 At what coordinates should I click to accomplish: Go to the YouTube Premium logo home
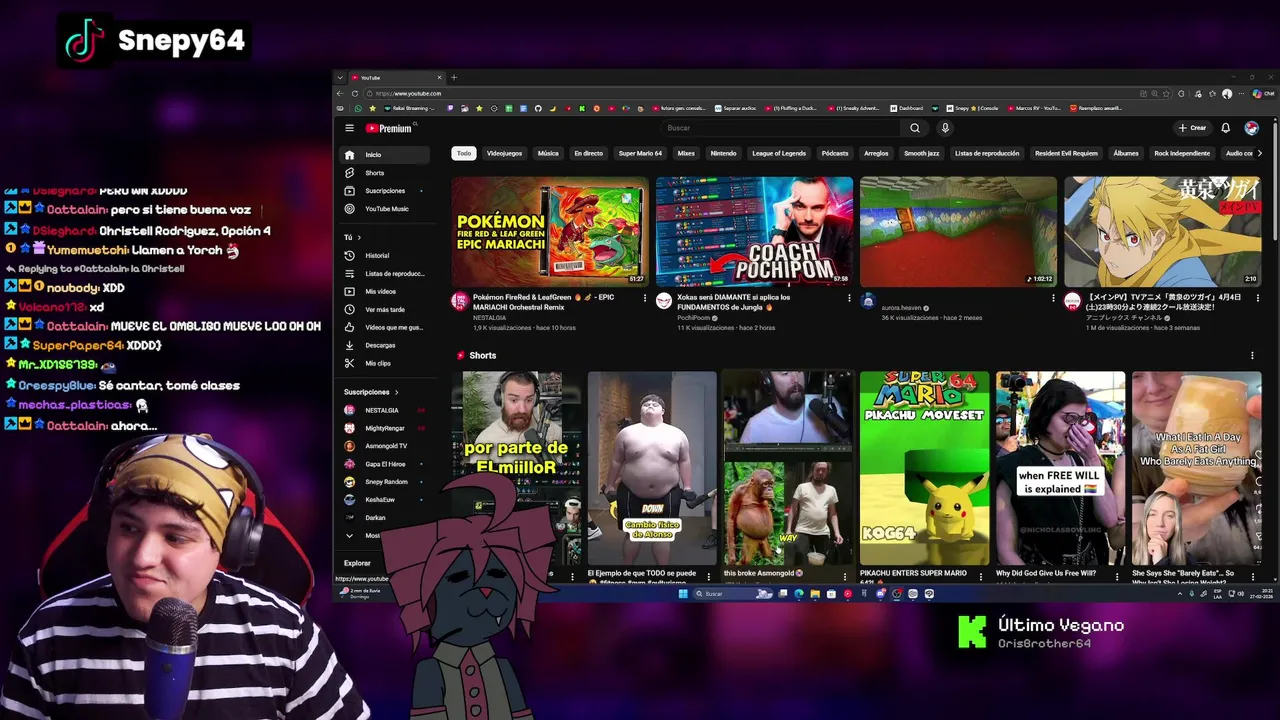(390, 128)
